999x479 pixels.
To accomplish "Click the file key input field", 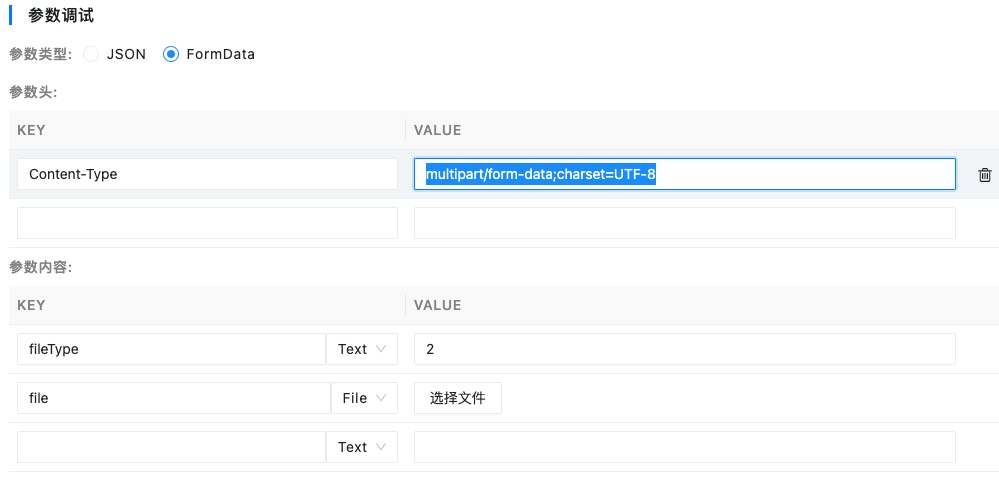I will [174, 398].
